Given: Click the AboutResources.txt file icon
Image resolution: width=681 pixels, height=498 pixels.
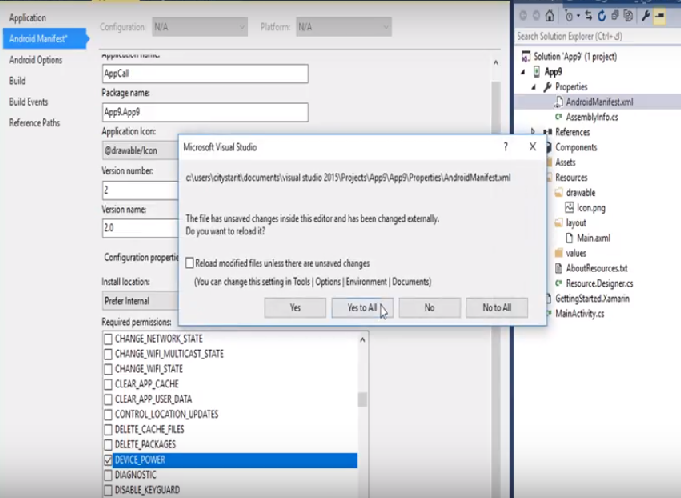Looking at the screenshot, I should click(x=559, y=268).
